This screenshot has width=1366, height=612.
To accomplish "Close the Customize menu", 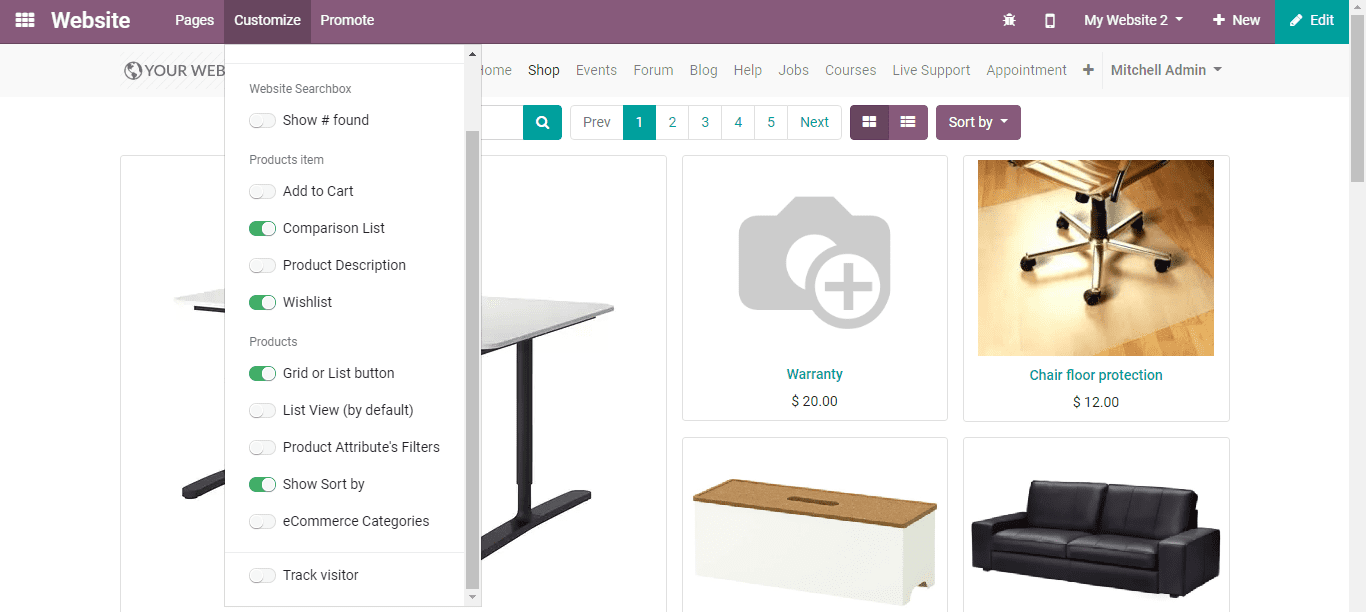I will pyautogui.click(x=268, y=20).
